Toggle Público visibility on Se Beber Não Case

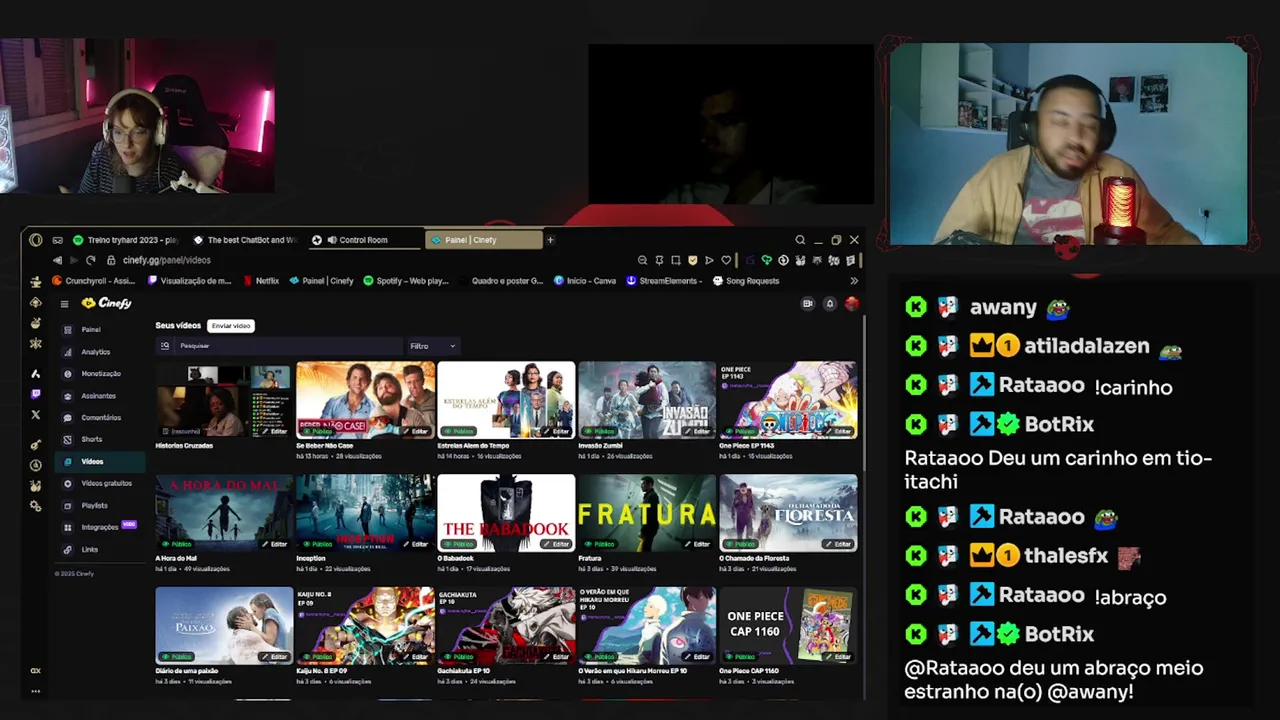pos(318,432)
